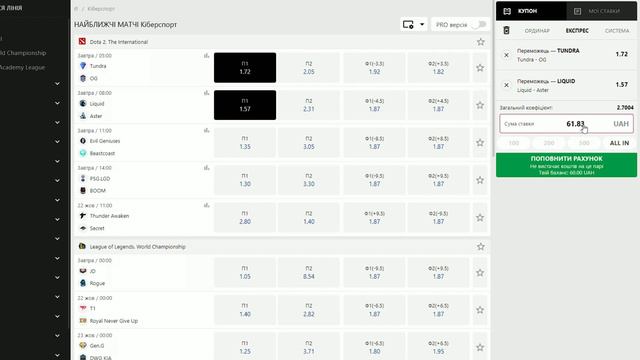The height and width of the screenshot is (360, 640).
Task: Open the КУПОН tab
Action: [x=531, y=11]
